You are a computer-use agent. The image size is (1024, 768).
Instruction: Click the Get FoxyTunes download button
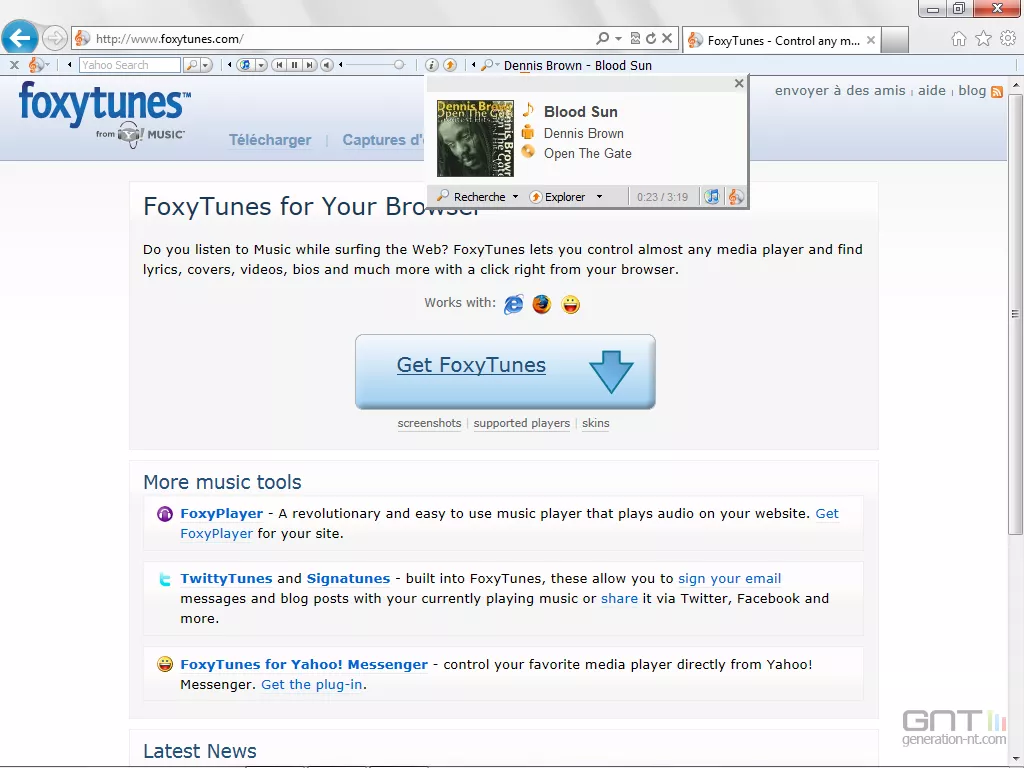(x=505, y=371)
